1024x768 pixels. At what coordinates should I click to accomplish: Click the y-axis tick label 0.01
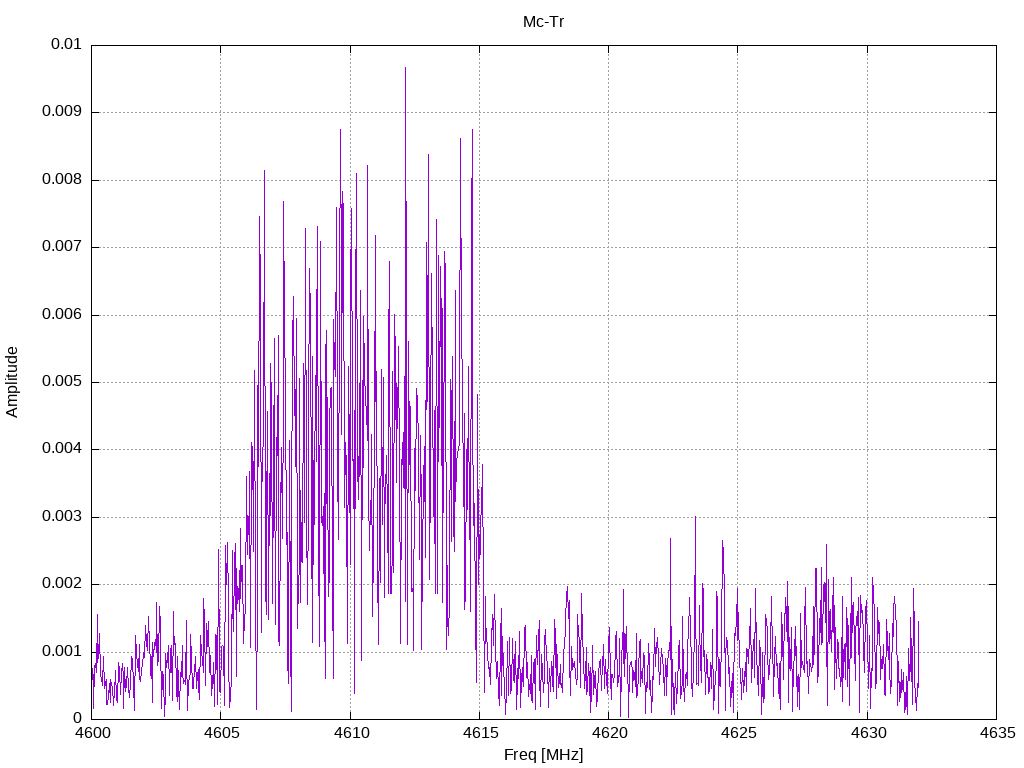pos(66,44)
